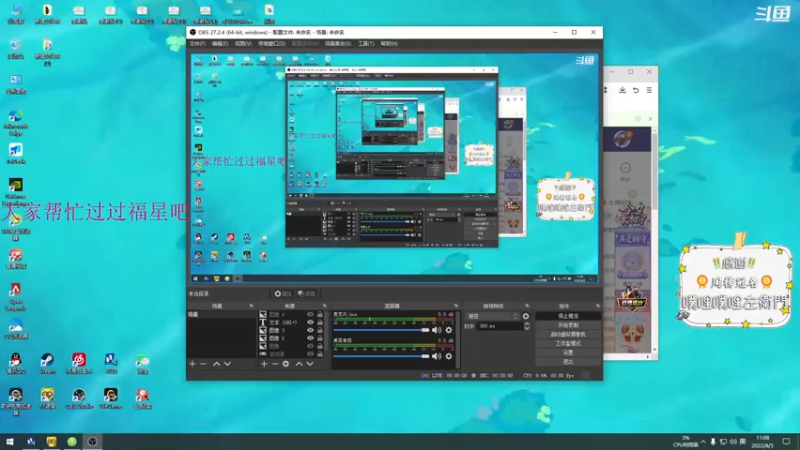Open the 渐变 transition type dropdown
The image size is (800, 450).
tap(492, 316)
